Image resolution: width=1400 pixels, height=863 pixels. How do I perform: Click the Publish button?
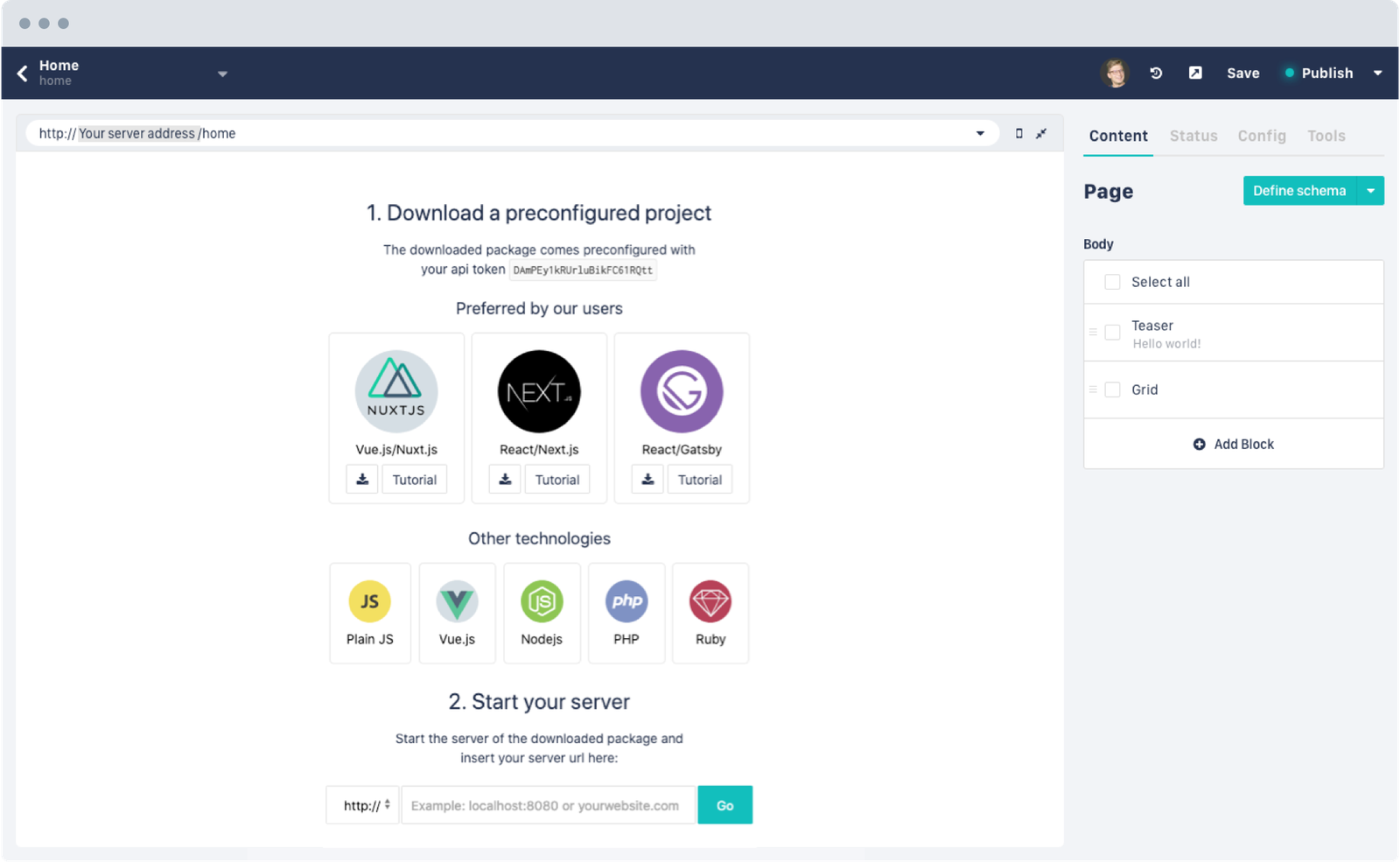[1319, 74]
